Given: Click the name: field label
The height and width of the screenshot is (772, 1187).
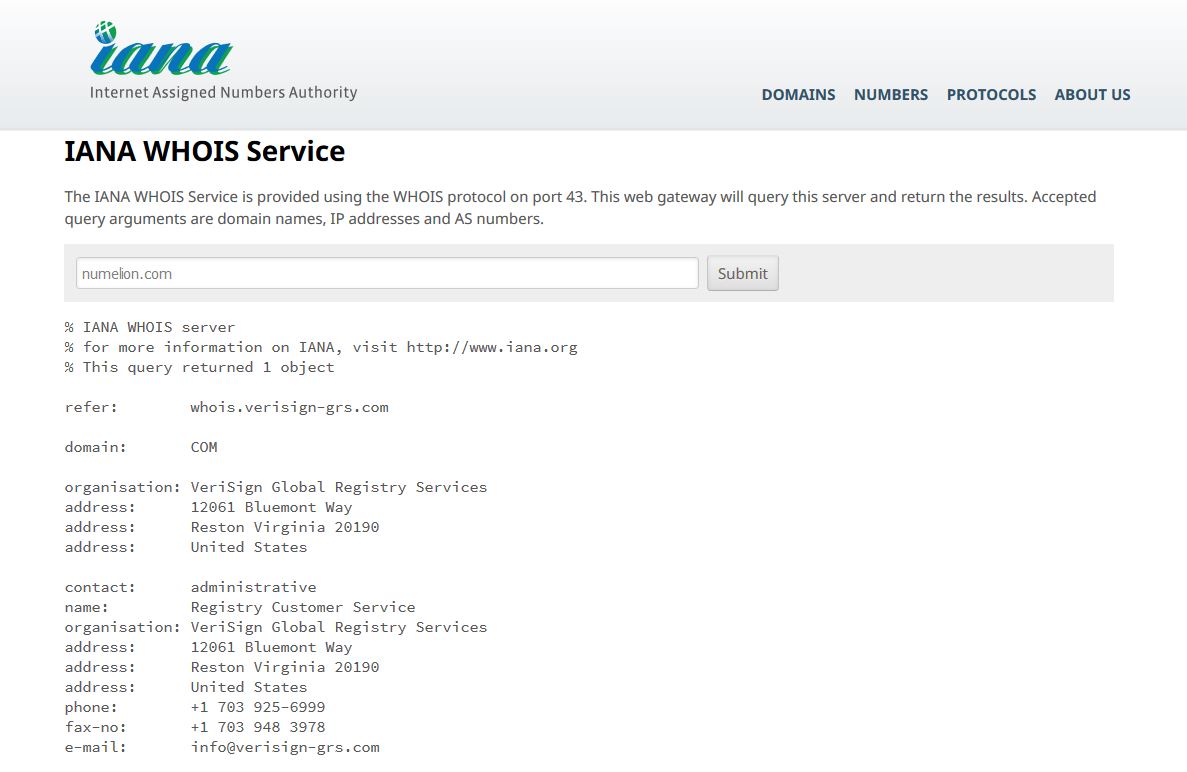Looking at the screenshot, I should 86,607.
